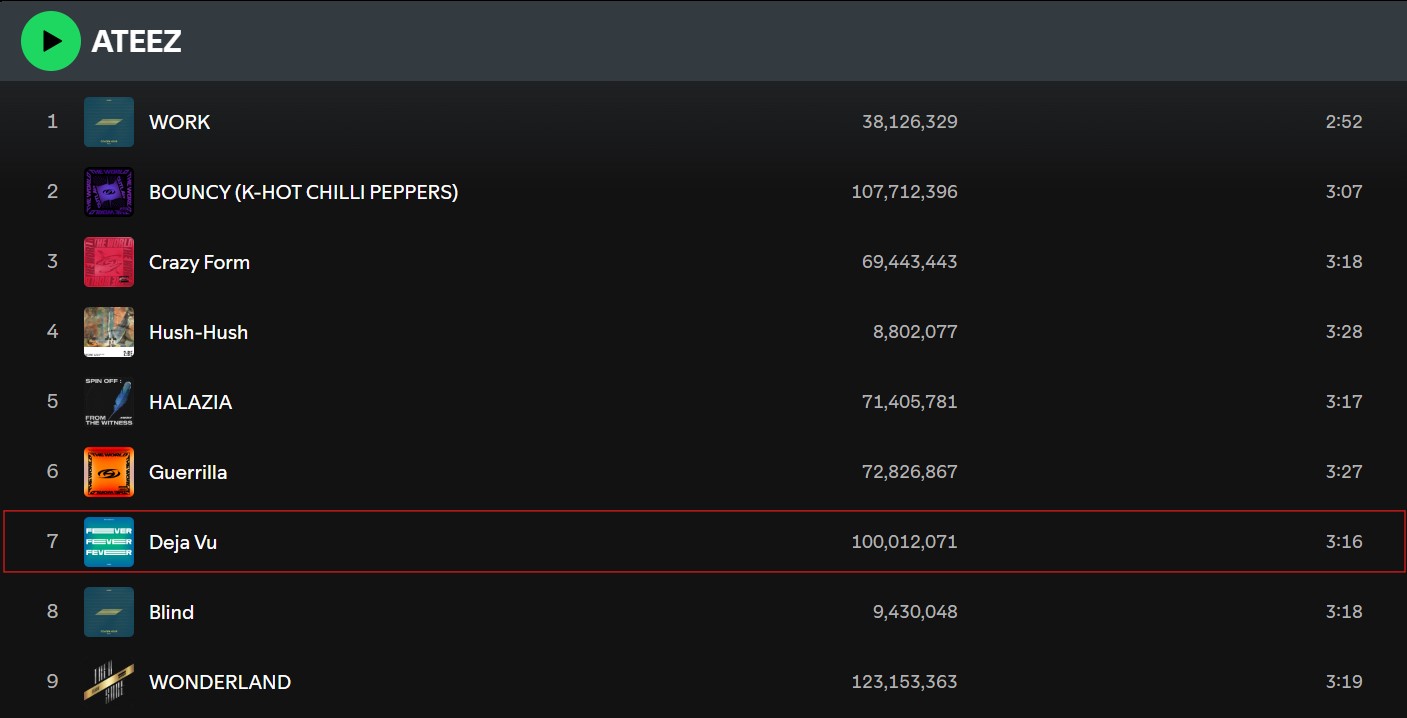The height and width of the screenshot is (718, 1407).
Task: Open the Hush-Hush album artwork
Action: coord(109,332)
